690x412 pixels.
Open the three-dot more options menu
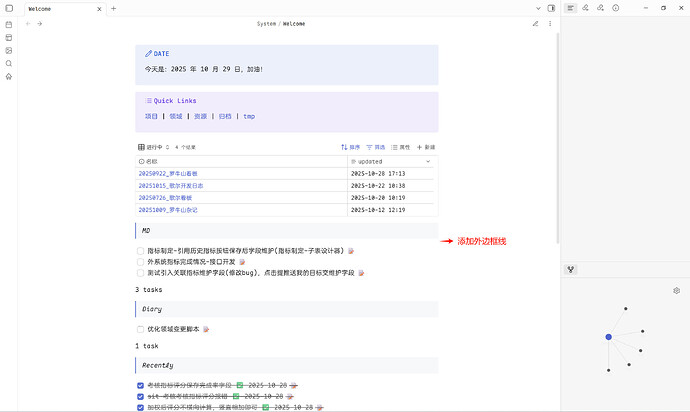click(x=549, y=23)
